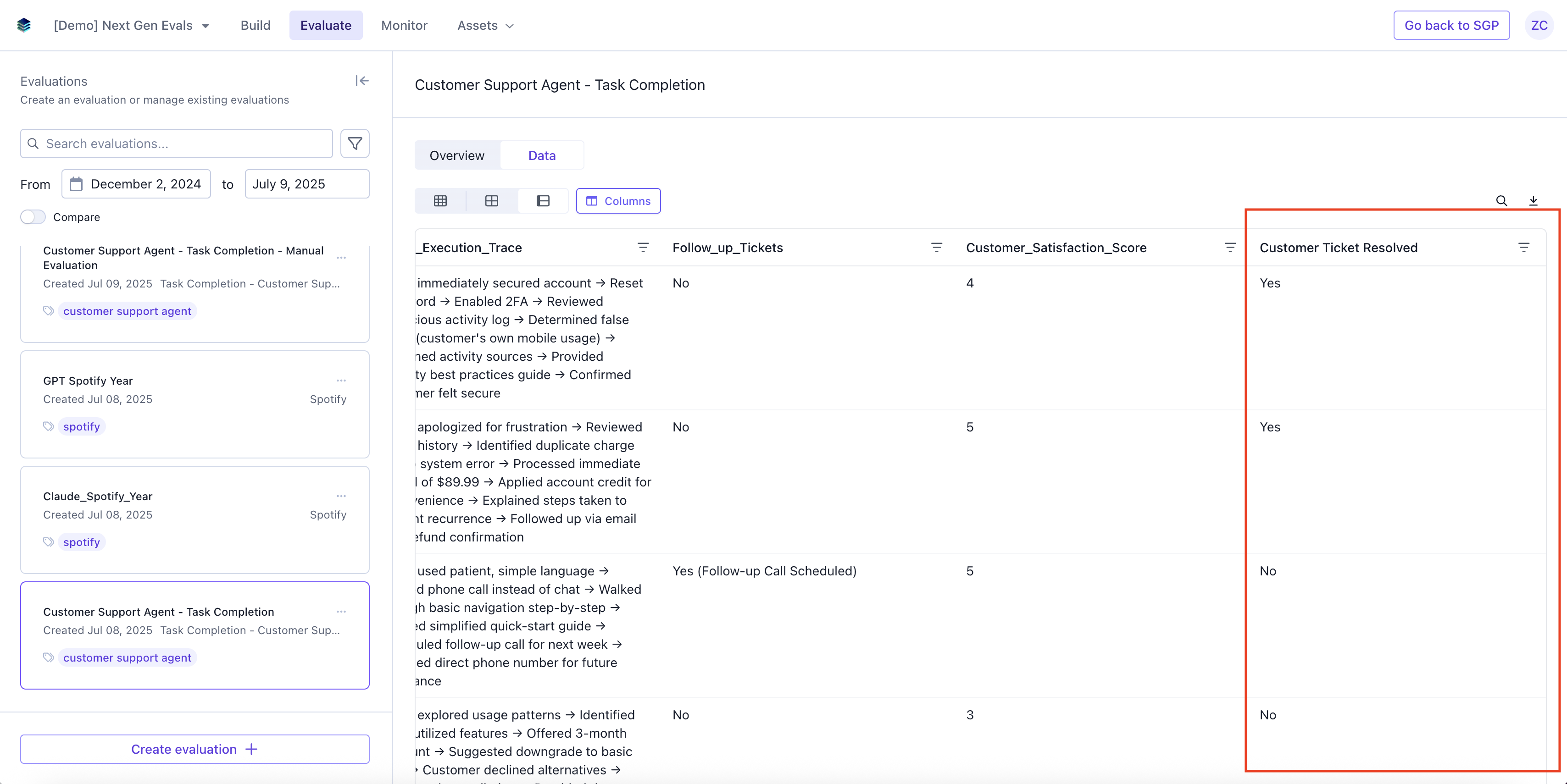Open the From date calendar icon
Screen dimensions: 1567x784
76,184
